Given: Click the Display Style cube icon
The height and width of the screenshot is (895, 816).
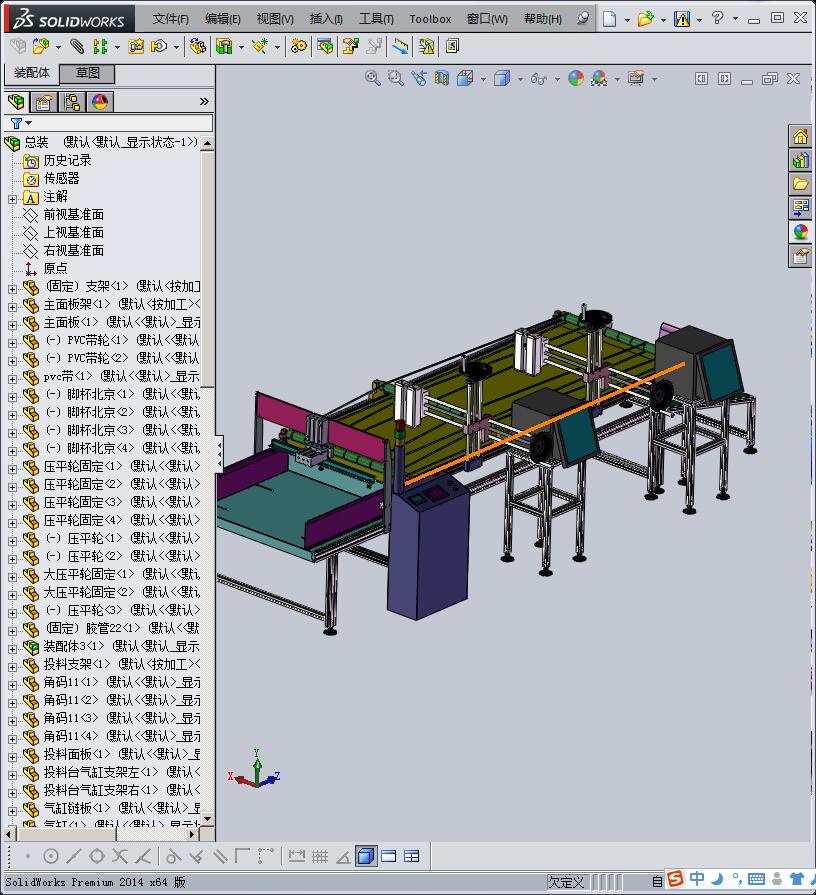Looking at the screenshot, I should tap(502, 78).
